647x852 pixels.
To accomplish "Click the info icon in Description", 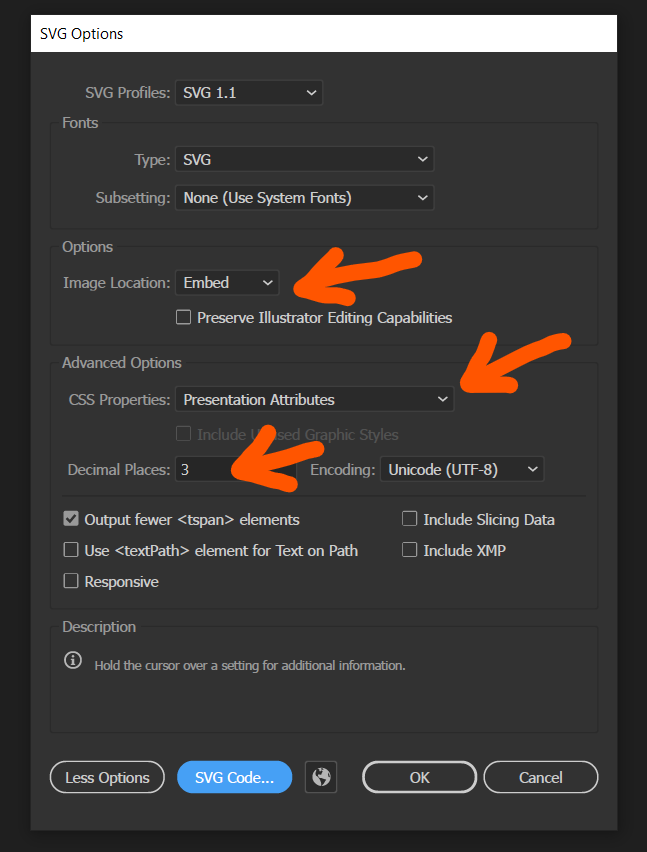I will (72, 661).
